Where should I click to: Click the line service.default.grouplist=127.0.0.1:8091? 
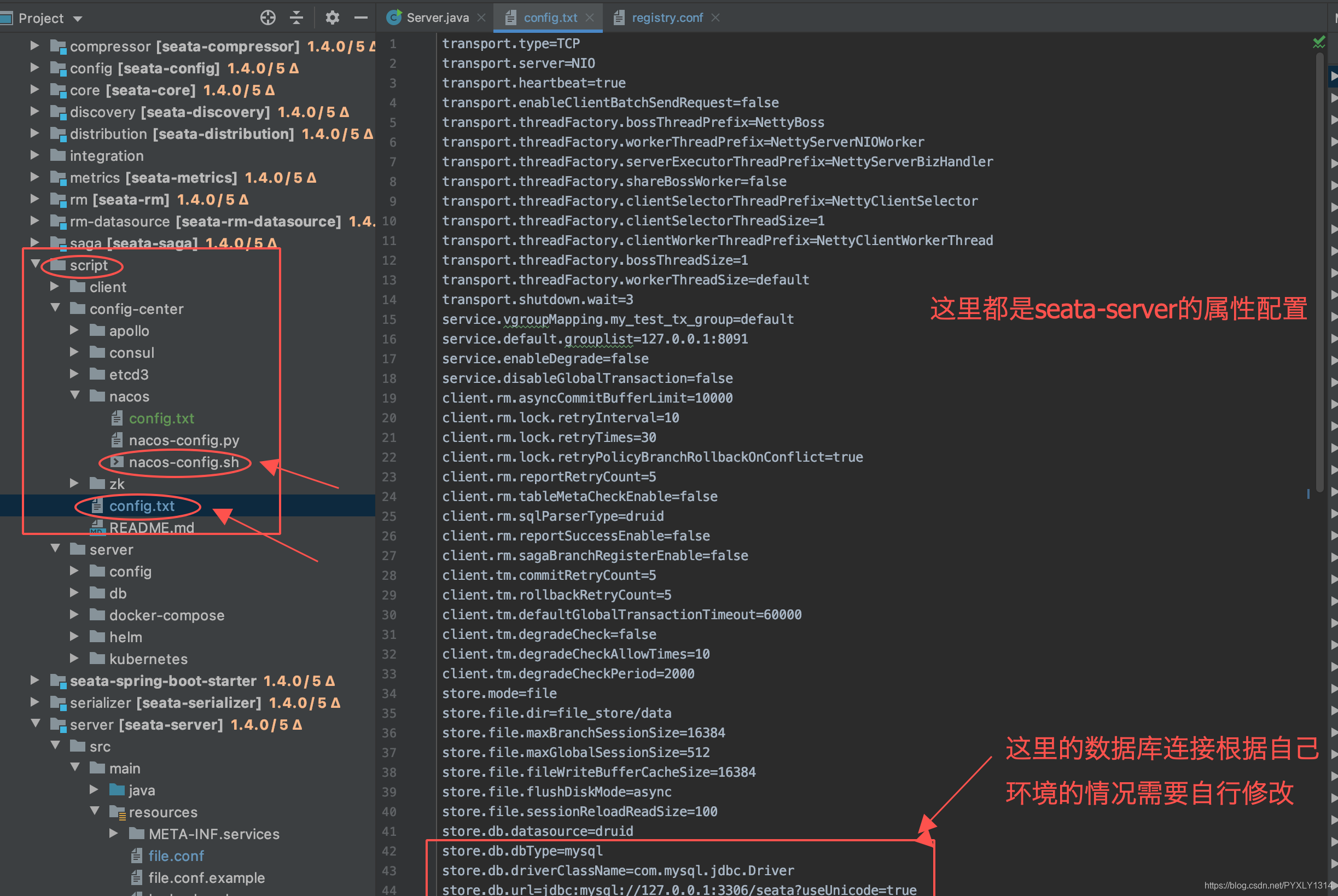point(595,339)
